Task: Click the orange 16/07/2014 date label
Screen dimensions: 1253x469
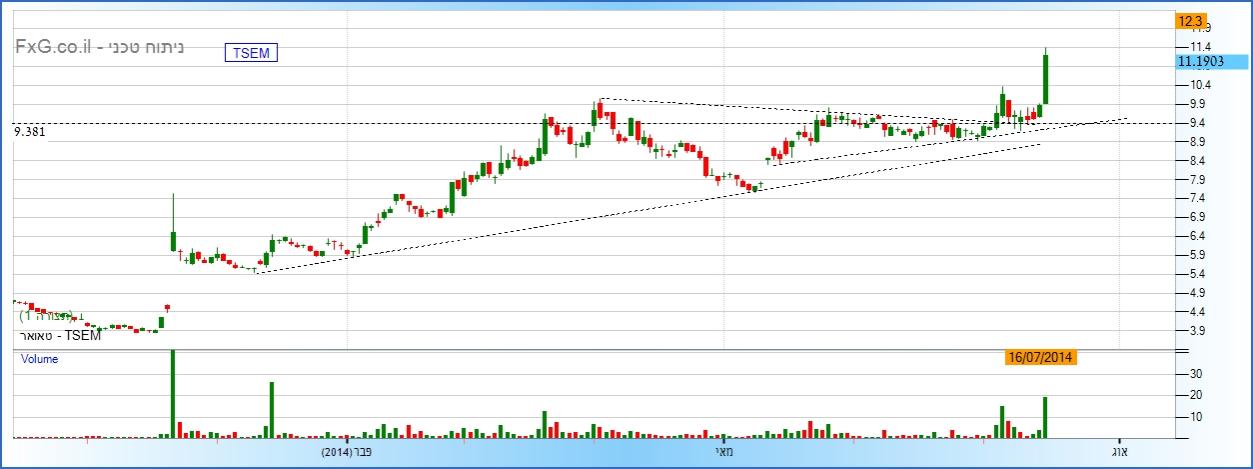Action: [x=1040, y=357]
